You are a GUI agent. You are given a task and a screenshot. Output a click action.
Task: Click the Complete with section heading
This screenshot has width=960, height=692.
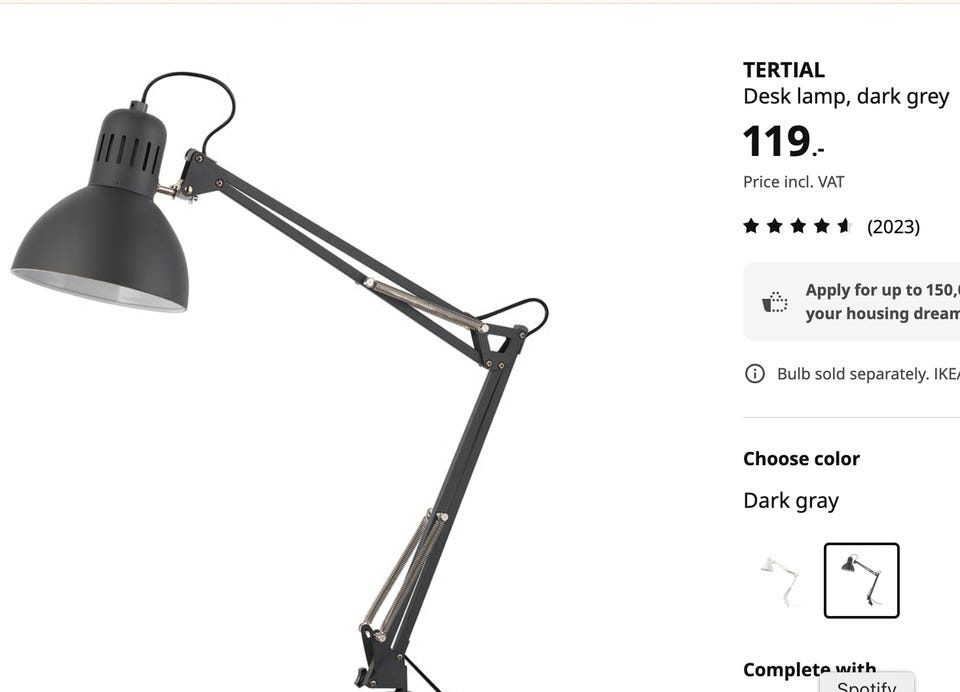(809, 669)
